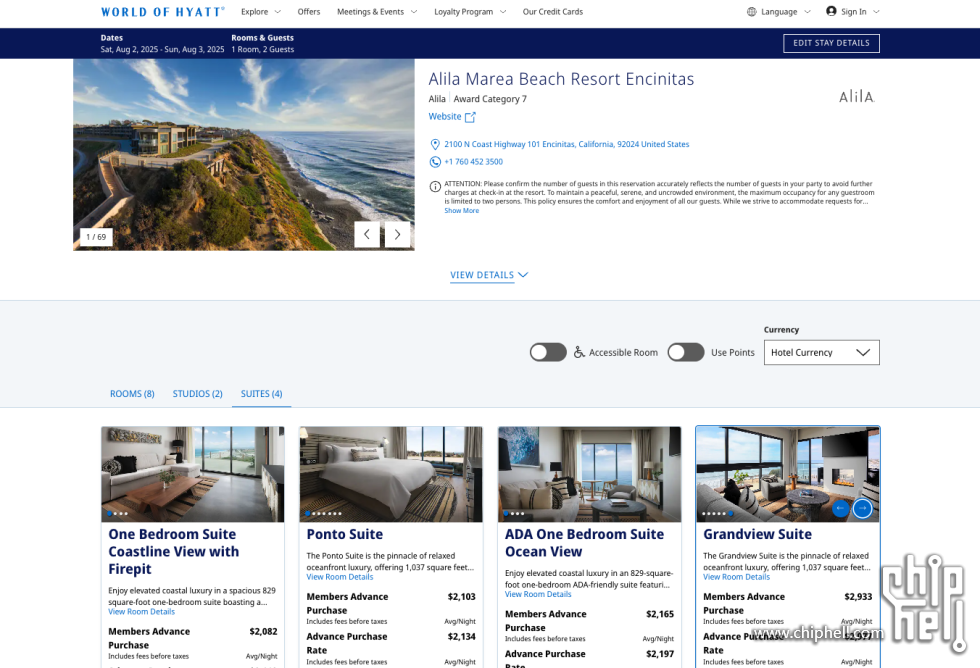Screen dimensions: 980x668
Task: View Room Details for One Bedroom Suite Coastline
Action: 141,612
